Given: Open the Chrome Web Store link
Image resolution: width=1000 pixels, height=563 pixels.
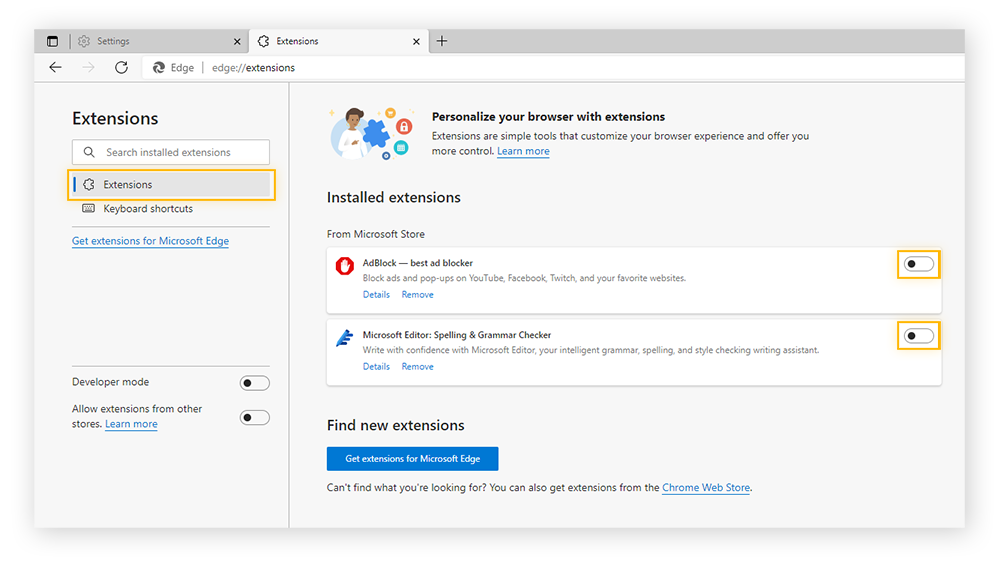Looking at the screenshot, I should [x=706, y=488].
